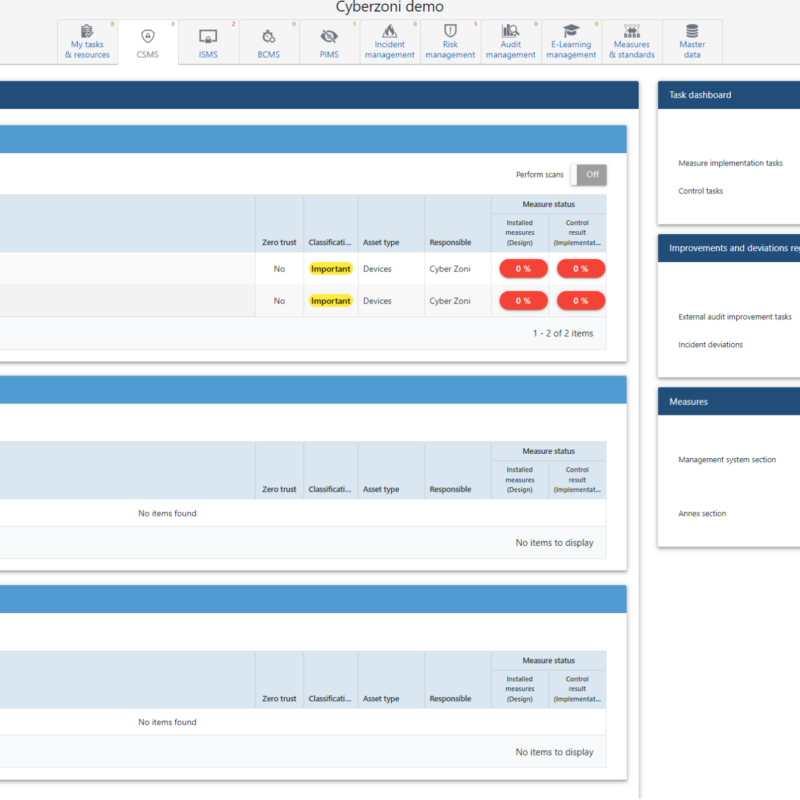Click the Incident management flame icon
This screenshot has height=800, width=800.
point(389,33)
